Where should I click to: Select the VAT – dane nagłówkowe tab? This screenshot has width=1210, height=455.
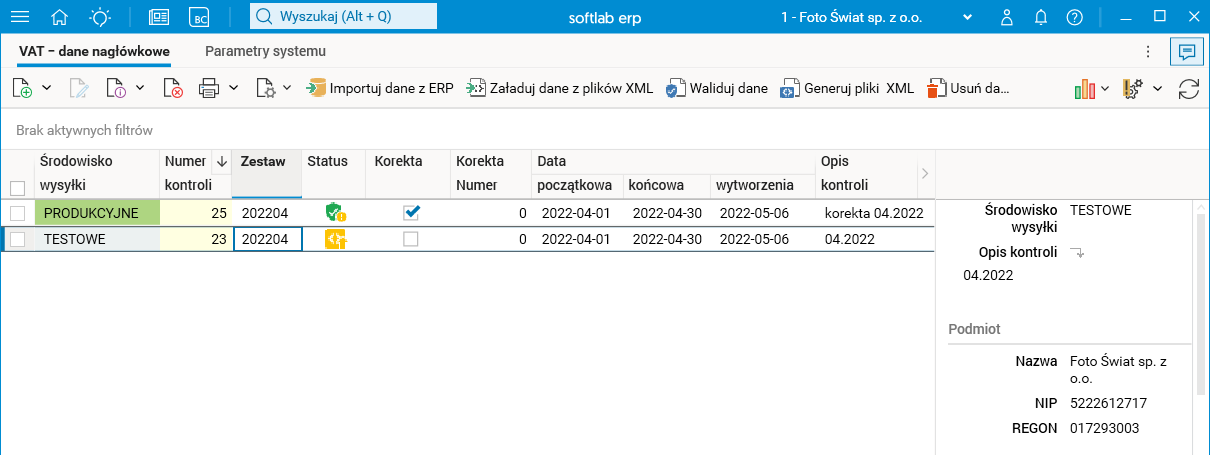point(94,51)
